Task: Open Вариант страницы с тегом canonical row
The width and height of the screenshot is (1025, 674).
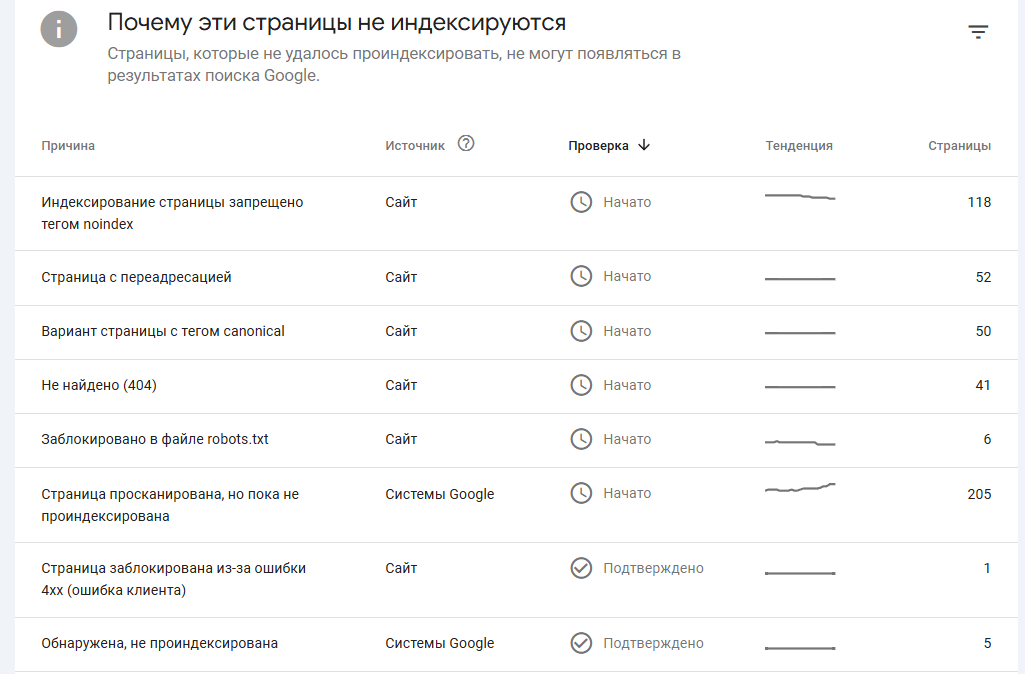Action: [x=163, y=331]
